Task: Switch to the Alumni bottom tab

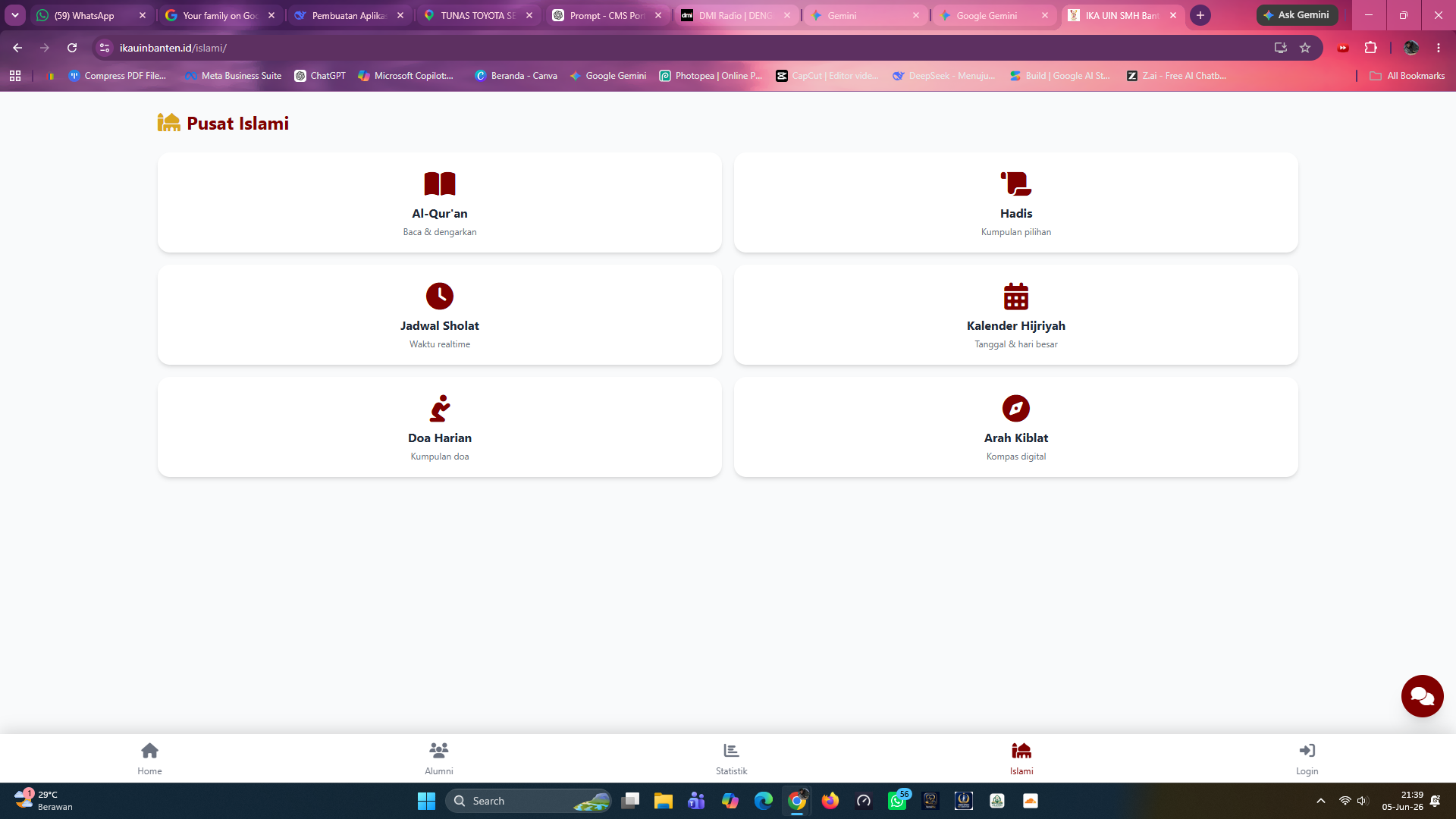Action: (x=438, y=758)
